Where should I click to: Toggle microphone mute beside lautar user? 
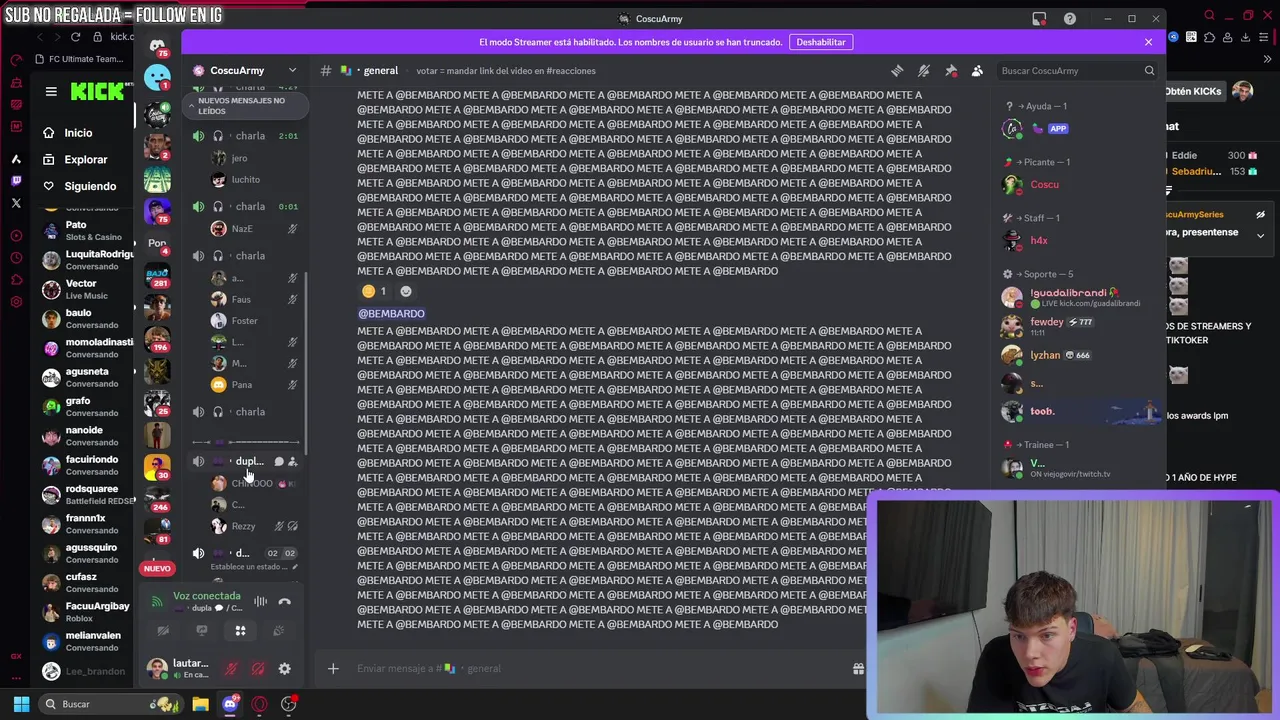tap(231, 669)
